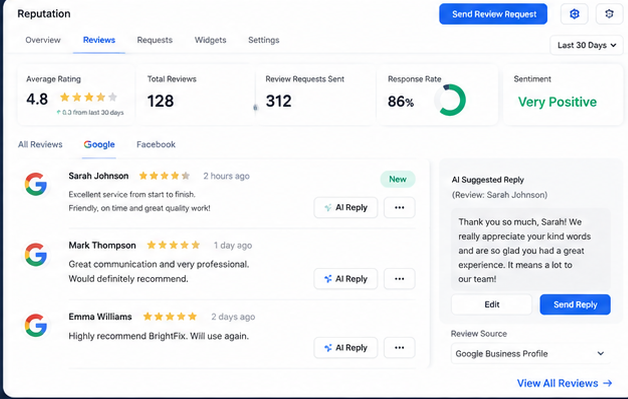
Task: Click the 'AI Suggested Reply' heading
Action: [487, 180]
